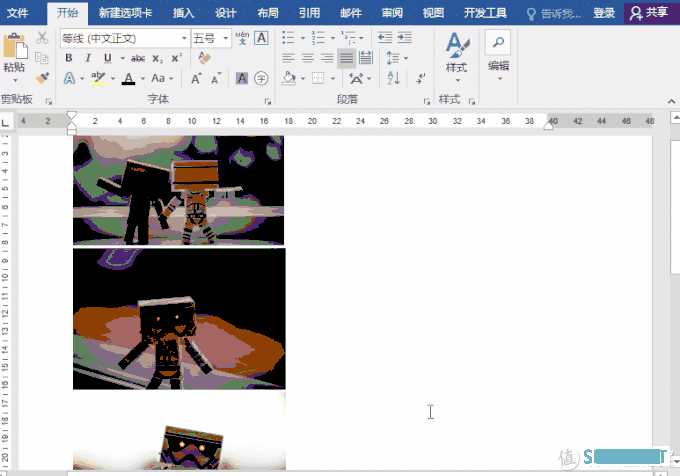Image resolution: width=680 pixels, height=476 pixels.
Task: Open the Editing find menu
Action: (498, 56)
